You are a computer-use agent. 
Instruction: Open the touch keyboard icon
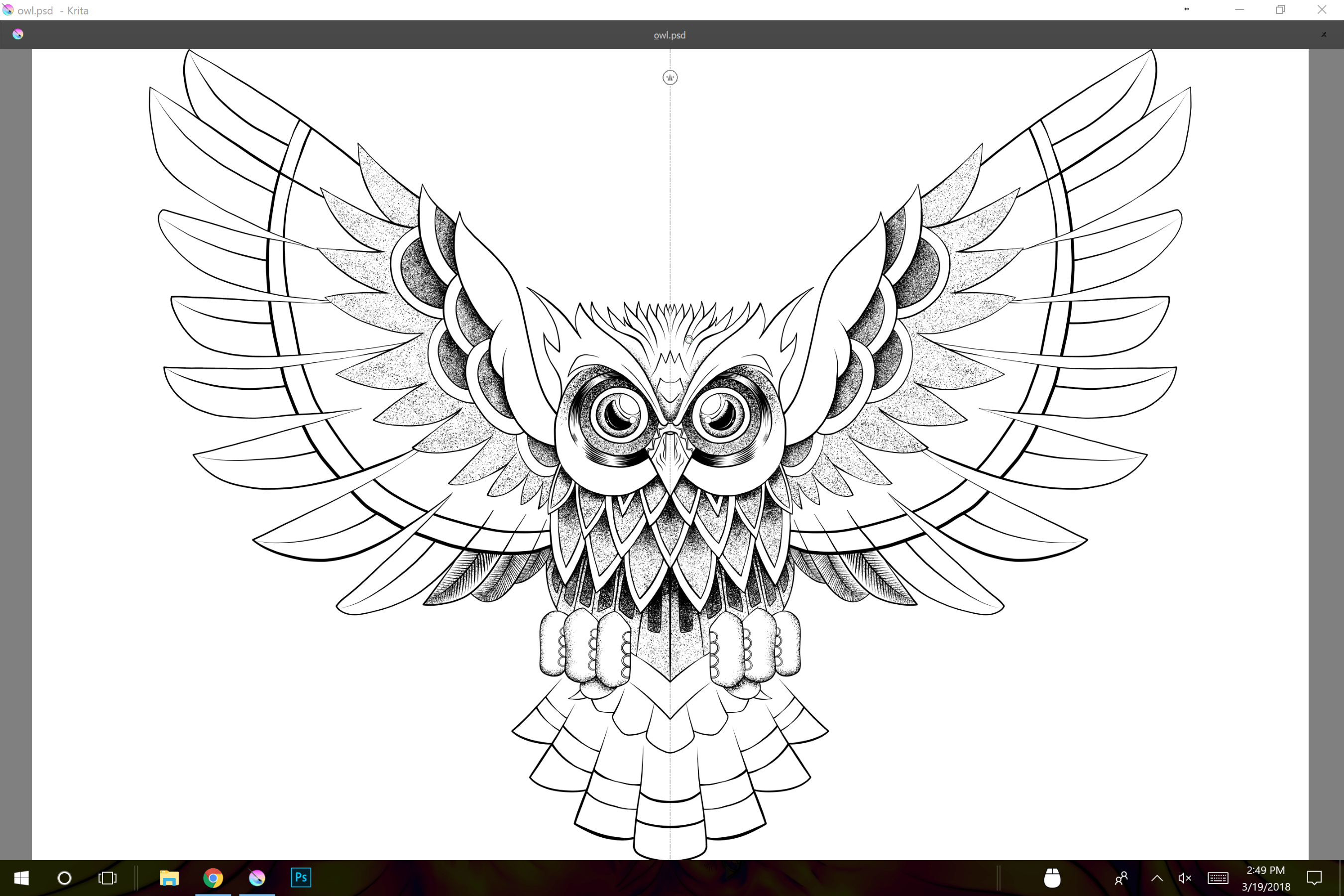(1218, 878)
